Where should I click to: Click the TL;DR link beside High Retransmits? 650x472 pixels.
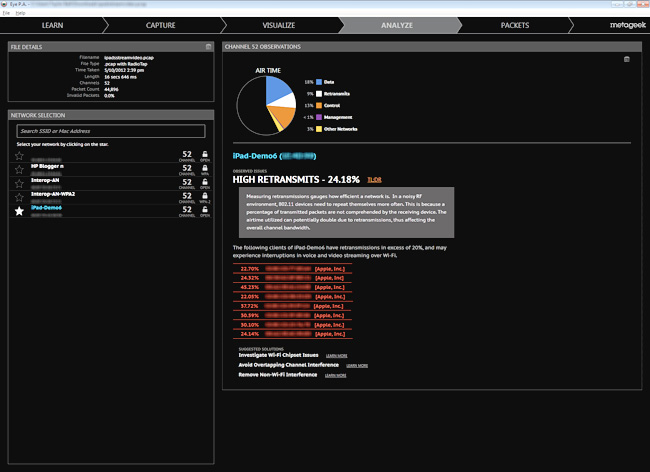(374, 180)
